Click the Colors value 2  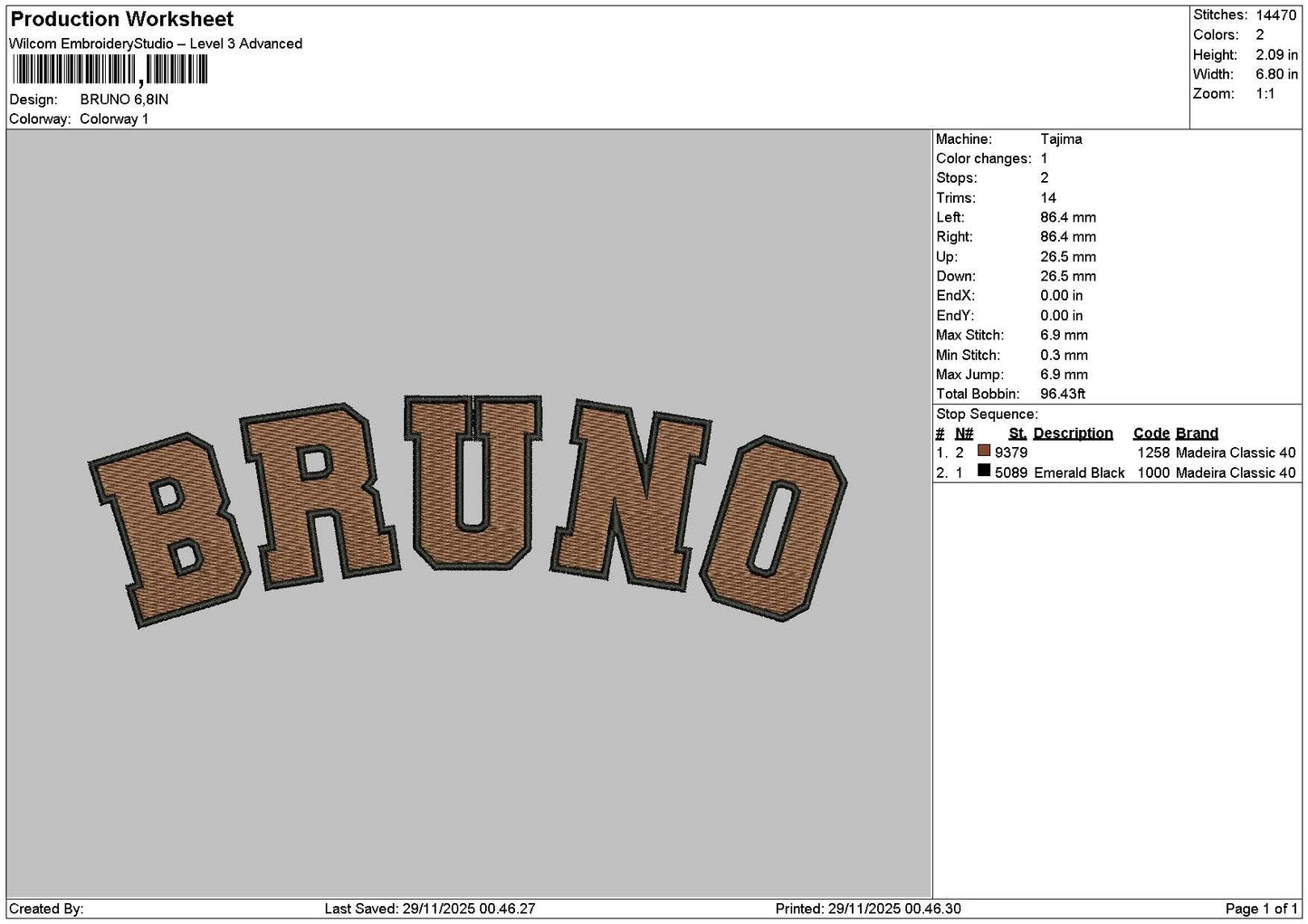[1260, 34]
